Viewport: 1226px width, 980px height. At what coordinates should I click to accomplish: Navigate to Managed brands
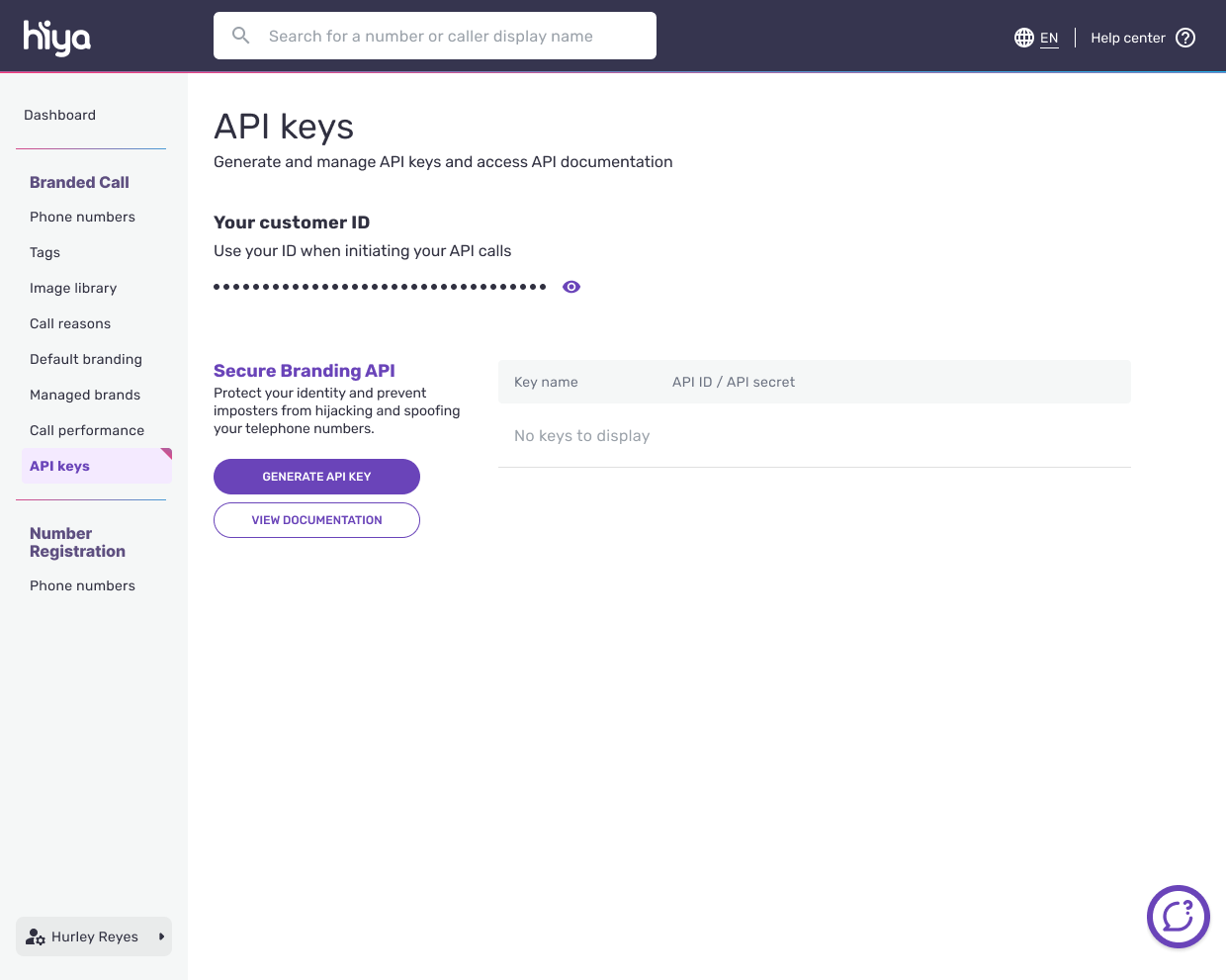[x=85, y=395]
